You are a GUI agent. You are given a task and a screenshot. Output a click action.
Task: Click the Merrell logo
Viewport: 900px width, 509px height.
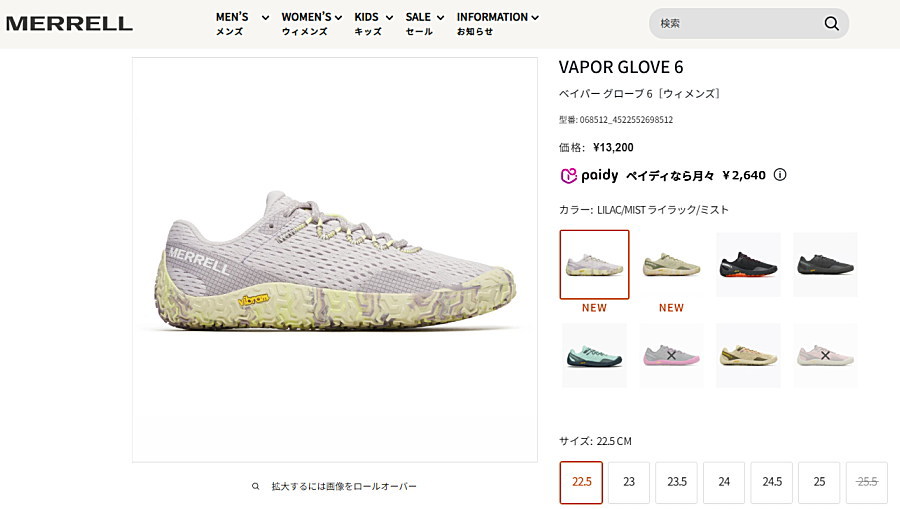coord(69,24)
